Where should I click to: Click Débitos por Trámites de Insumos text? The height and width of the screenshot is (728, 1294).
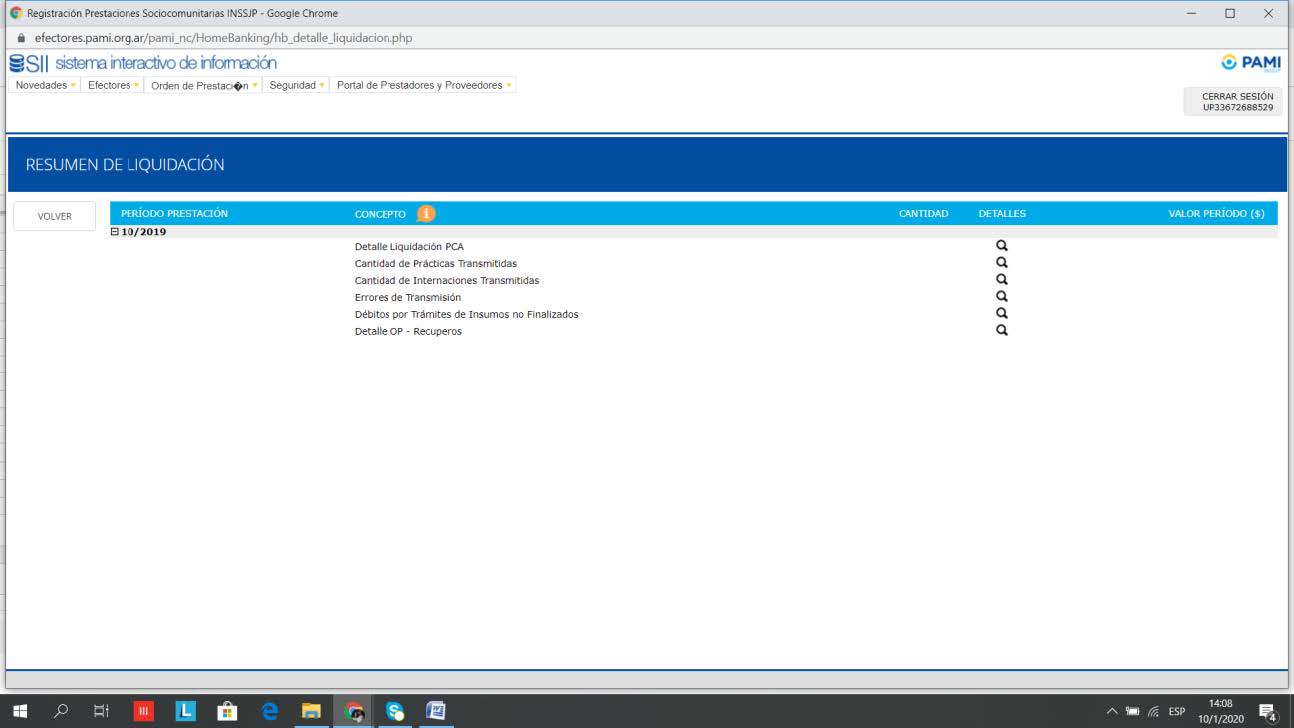coord(466,314)
